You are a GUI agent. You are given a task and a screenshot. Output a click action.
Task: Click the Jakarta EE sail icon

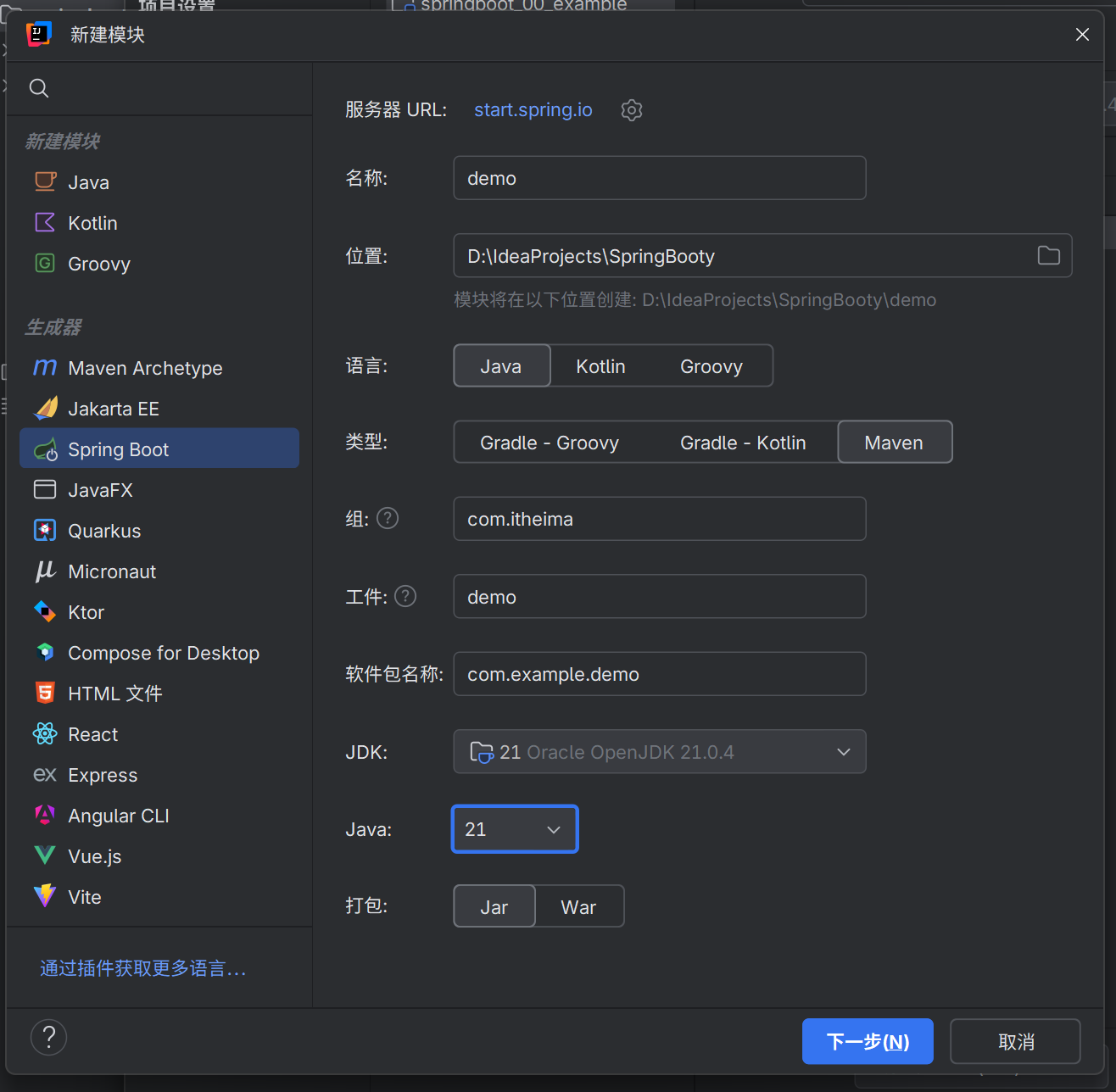[45, 409]
